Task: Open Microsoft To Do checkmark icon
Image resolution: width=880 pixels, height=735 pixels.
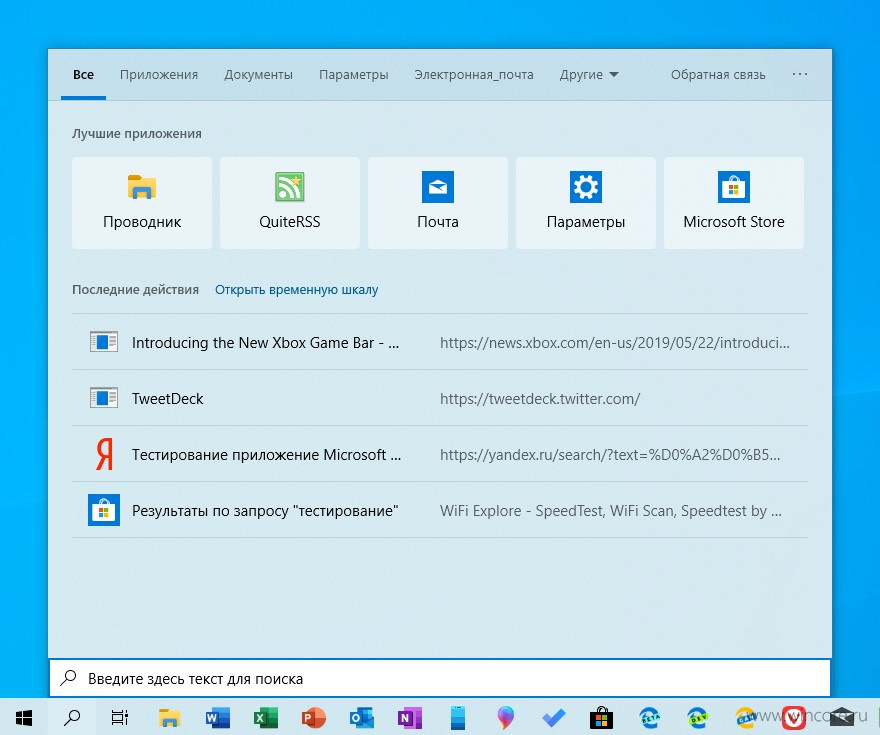Action: pos(554,717)
